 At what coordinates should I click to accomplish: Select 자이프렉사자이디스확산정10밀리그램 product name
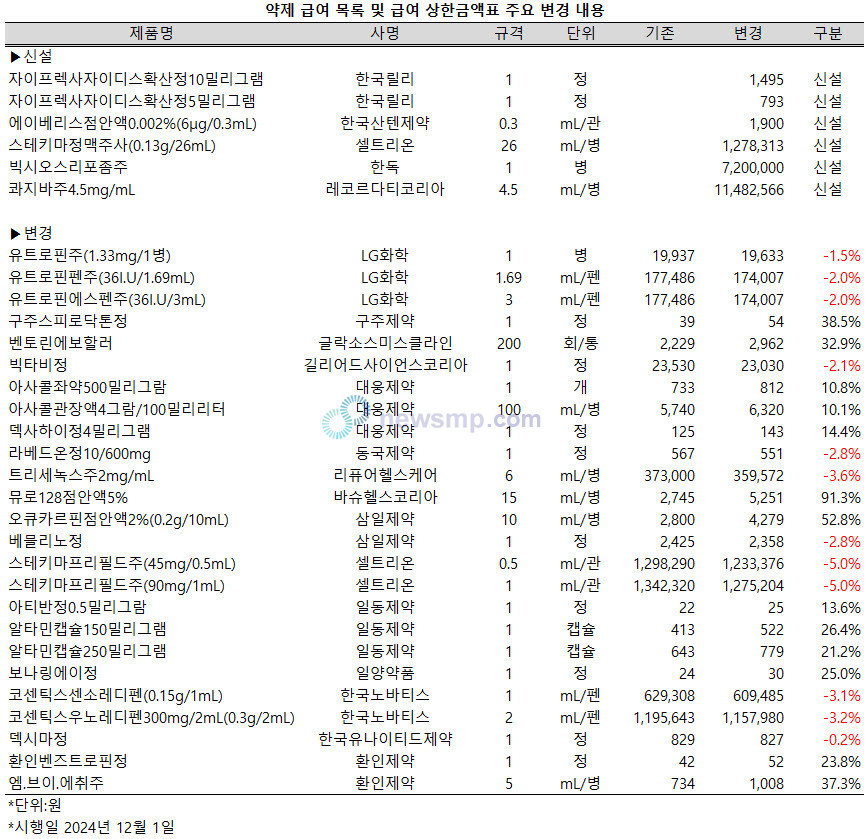[136, 79]
